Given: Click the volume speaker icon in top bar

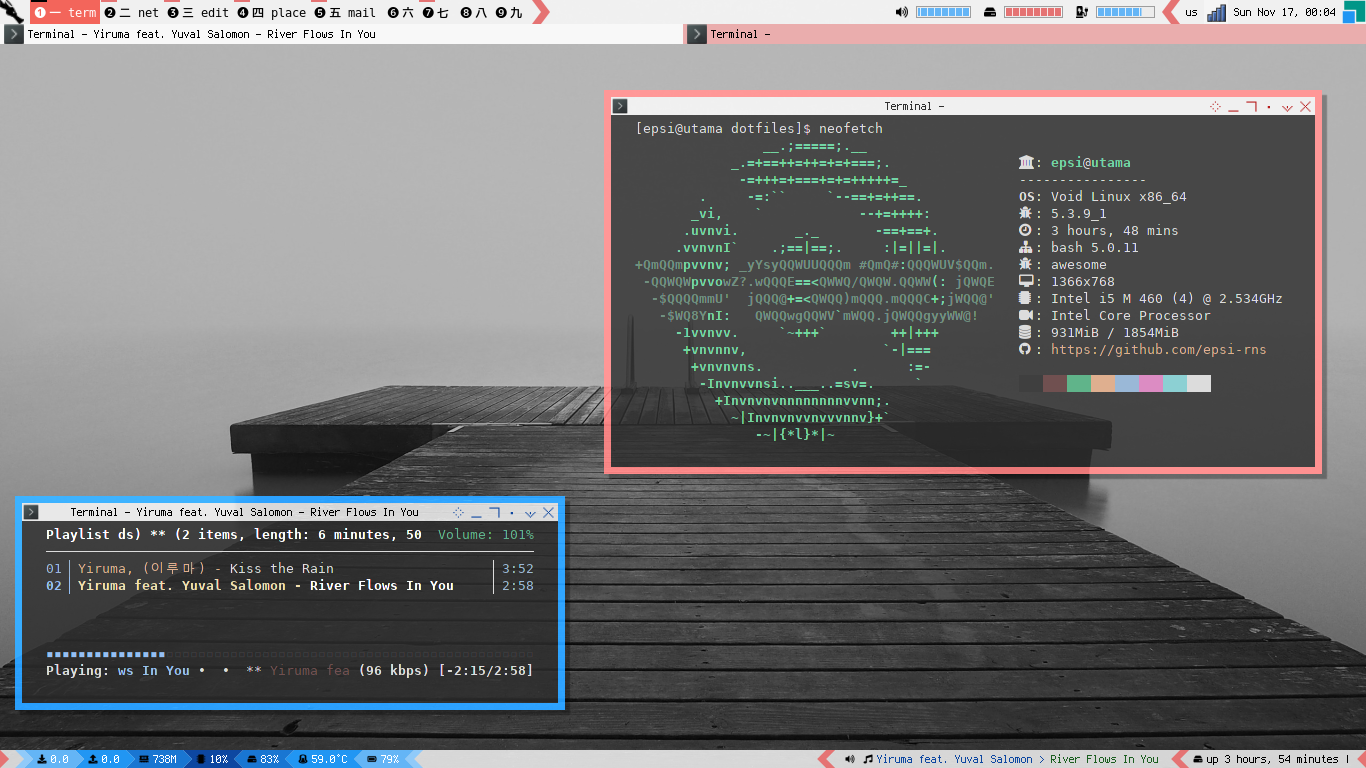Looking at the screenshot, I should point(902,13).
